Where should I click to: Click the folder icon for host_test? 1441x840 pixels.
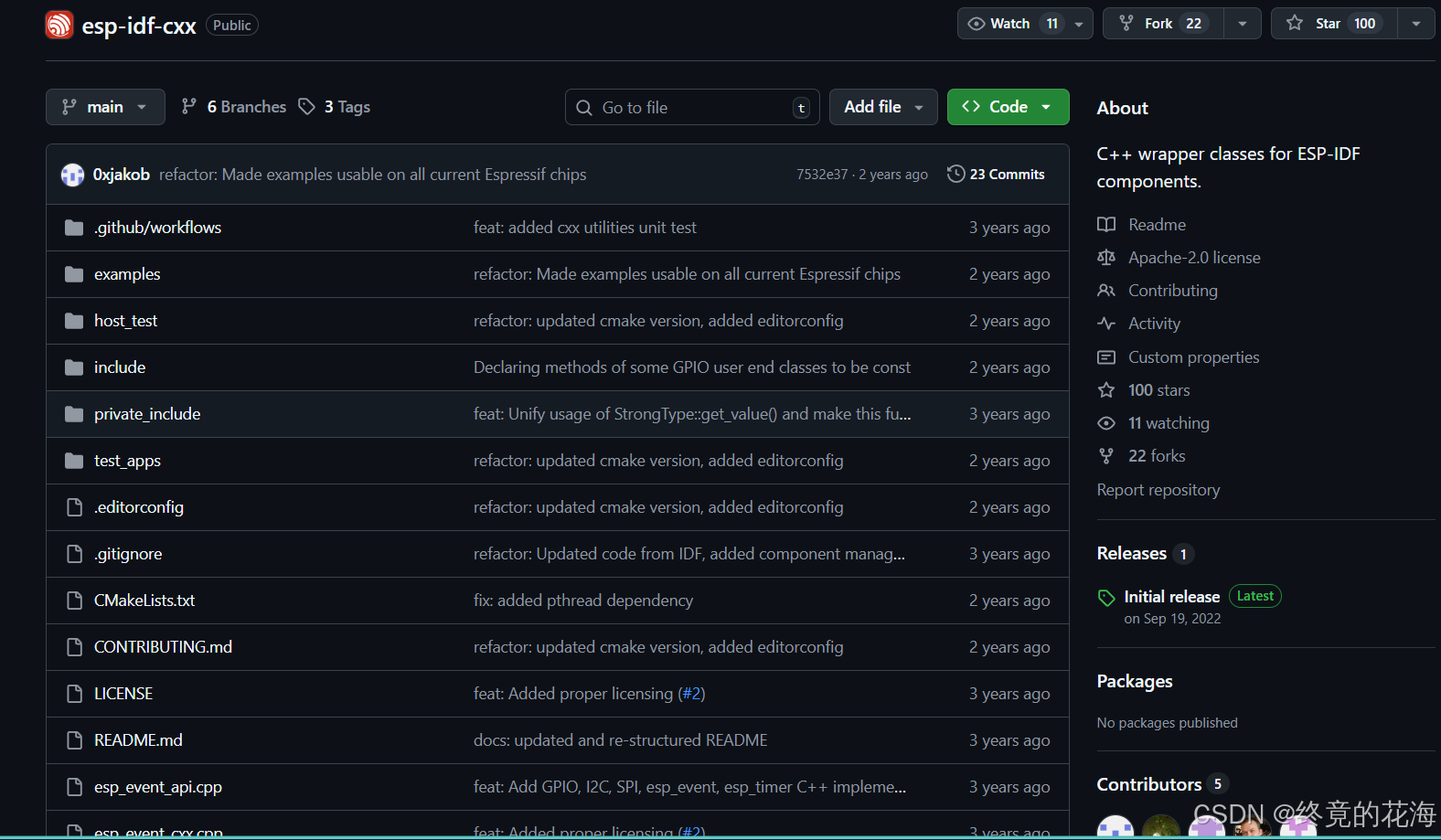pyautogui.click(x=74, y=321)
